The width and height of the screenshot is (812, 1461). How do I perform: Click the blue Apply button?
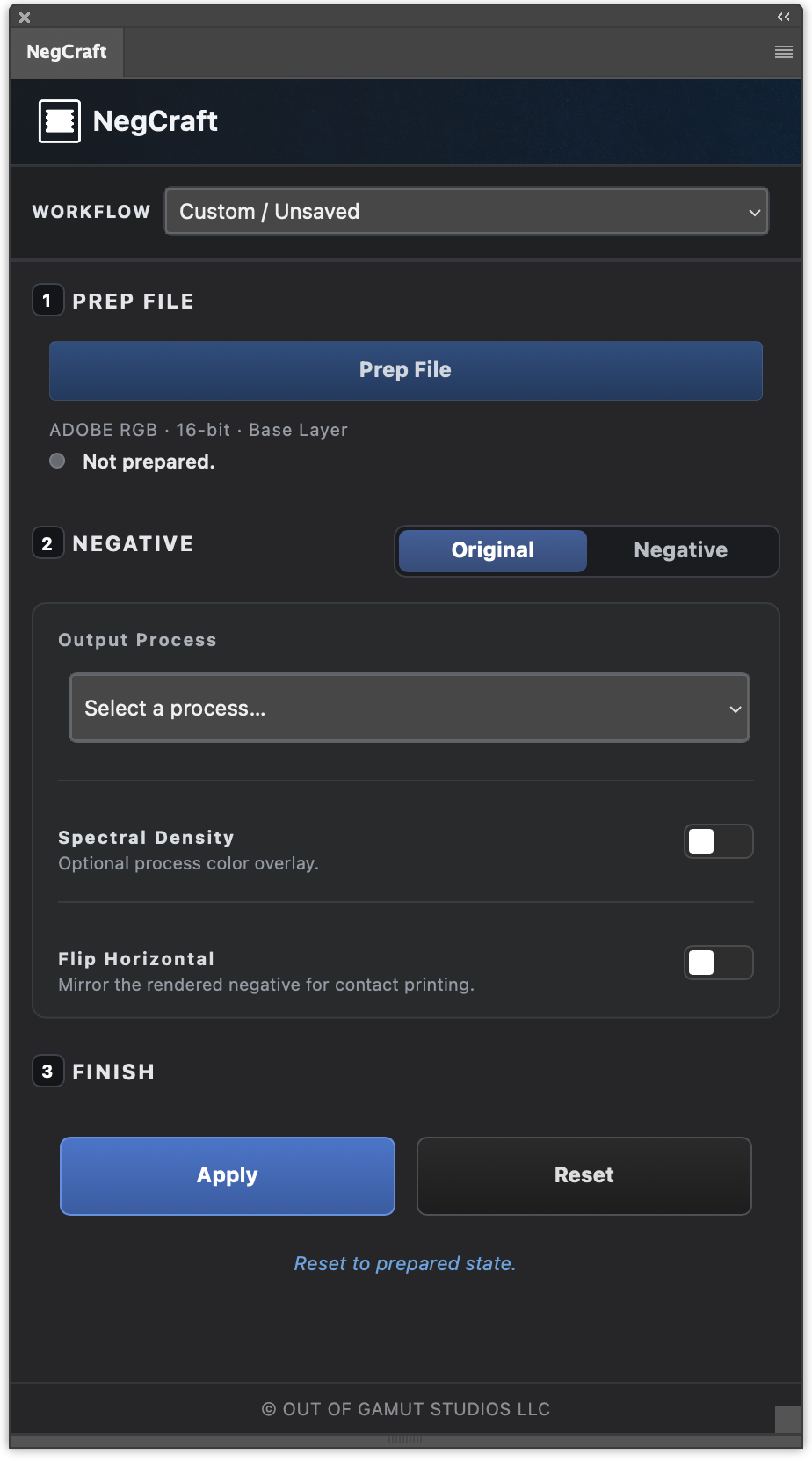tap(228, 1175)
